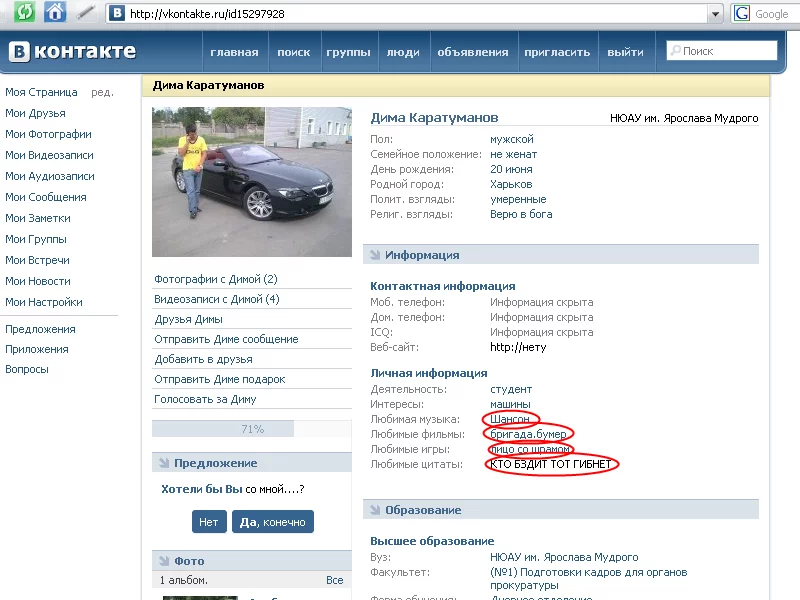Open Моя Страница in sidebar
Screen dimensions: 800x600
(41, 92)
